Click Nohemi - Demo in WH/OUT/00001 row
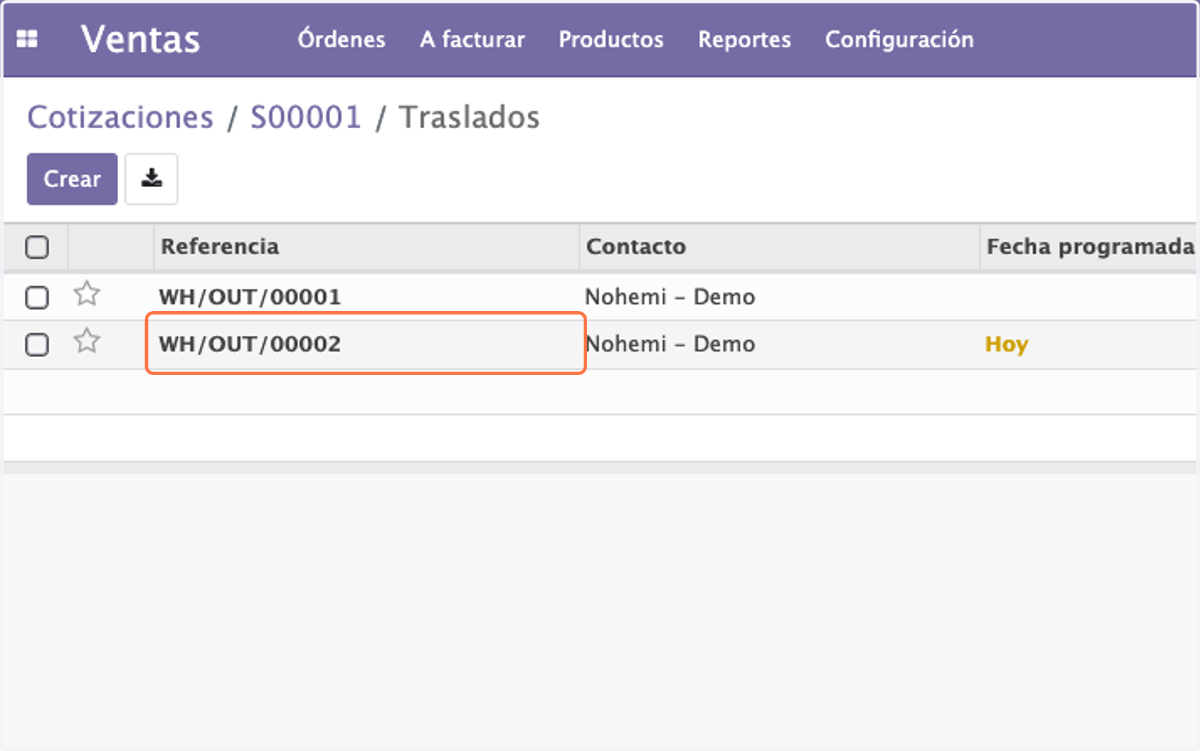 point(670,297)
